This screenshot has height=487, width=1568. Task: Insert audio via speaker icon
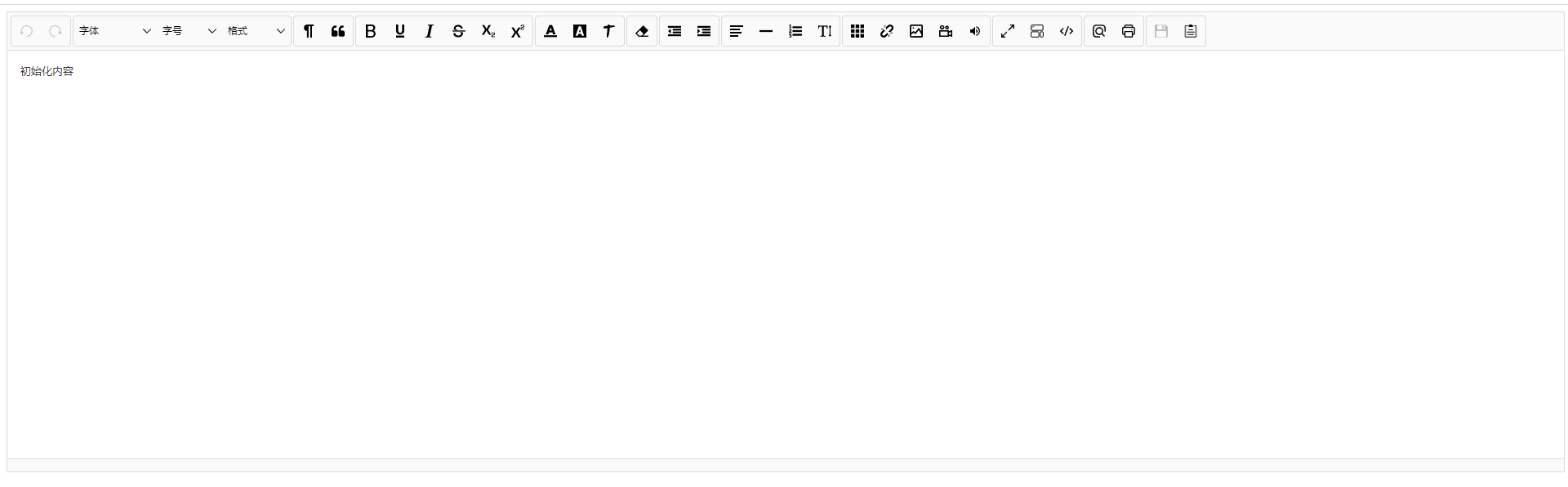975,31
